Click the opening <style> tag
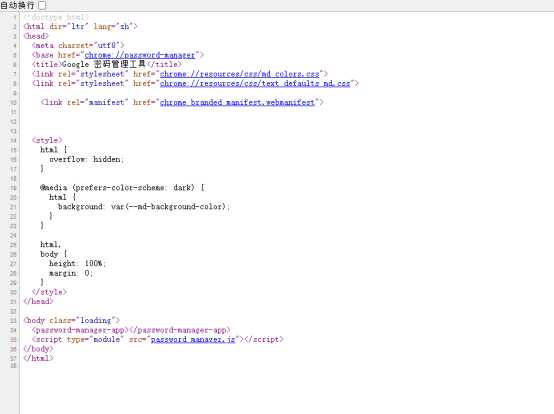This screenshot has width=554, height=414. pos(47,140)
